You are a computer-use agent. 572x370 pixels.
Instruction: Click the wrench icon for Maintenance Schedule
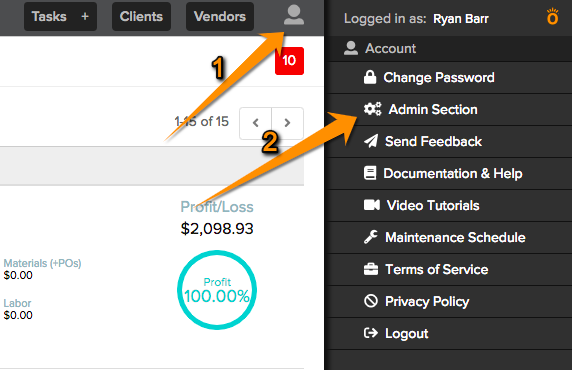pos(371,237)
